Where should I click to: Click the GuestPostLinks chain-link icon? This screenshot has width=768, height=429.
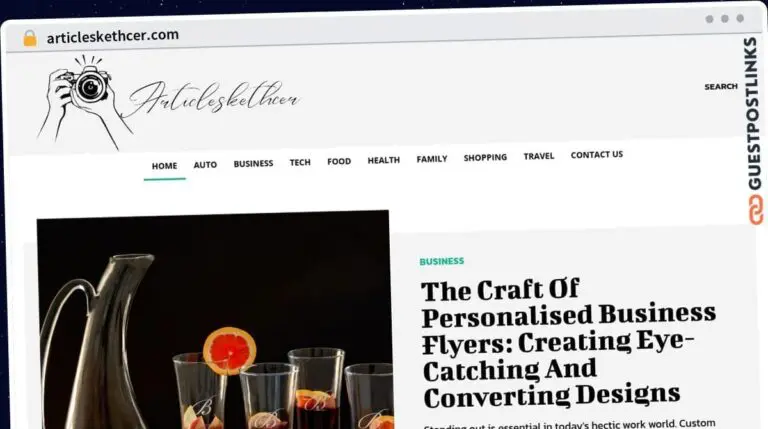point(756,210)
